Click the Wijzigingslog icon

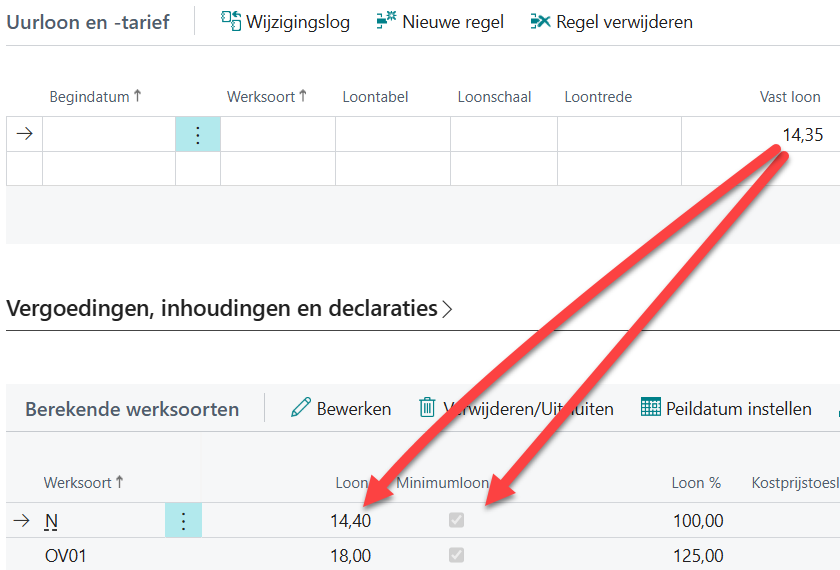[x=231, y=21]
